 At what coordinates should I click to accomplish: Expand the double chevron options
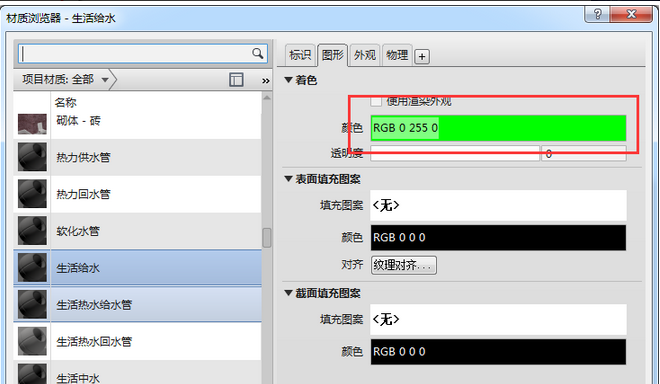tap(266, 80)
